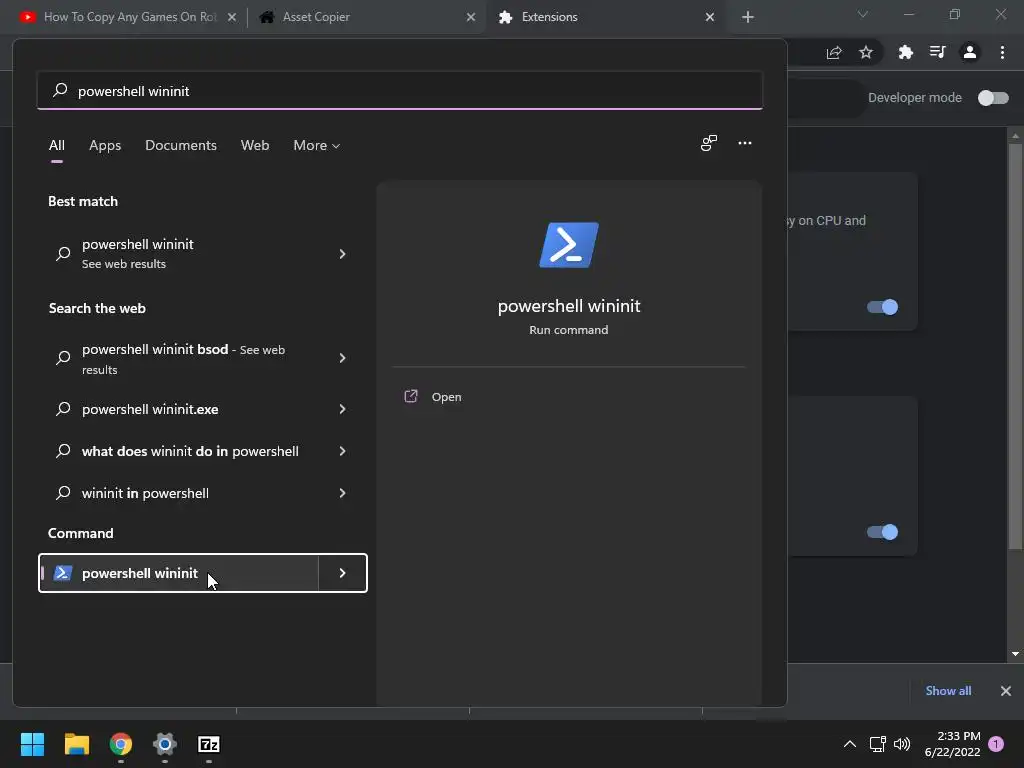Viewport: 1024px width, 768px height.
Task: Show hidden system tray icons
Action: pos(850,744)
